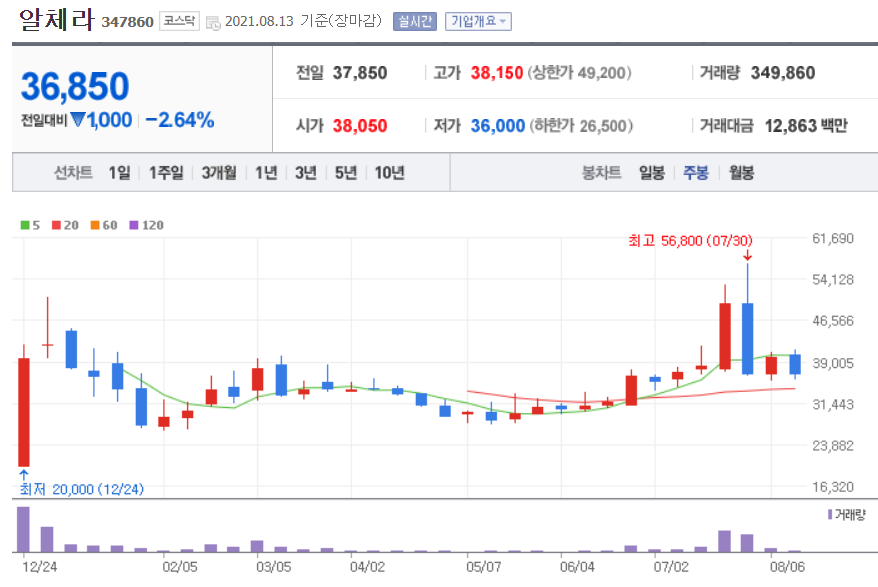Switch to 일봉 daily candle chart
The image size is (878, 587).
coord(652,173)
